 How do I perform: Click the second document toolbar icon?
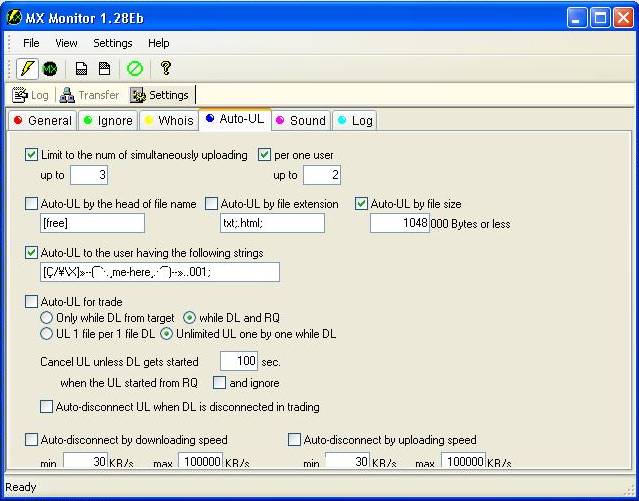pos(105,68)
